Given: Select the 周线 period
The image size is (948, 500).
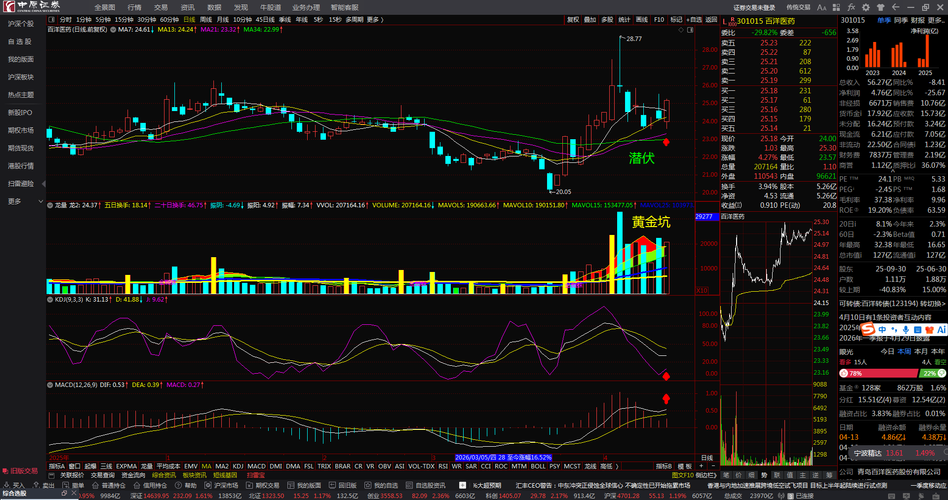Looking at the screenshot, I should [206, 19].
